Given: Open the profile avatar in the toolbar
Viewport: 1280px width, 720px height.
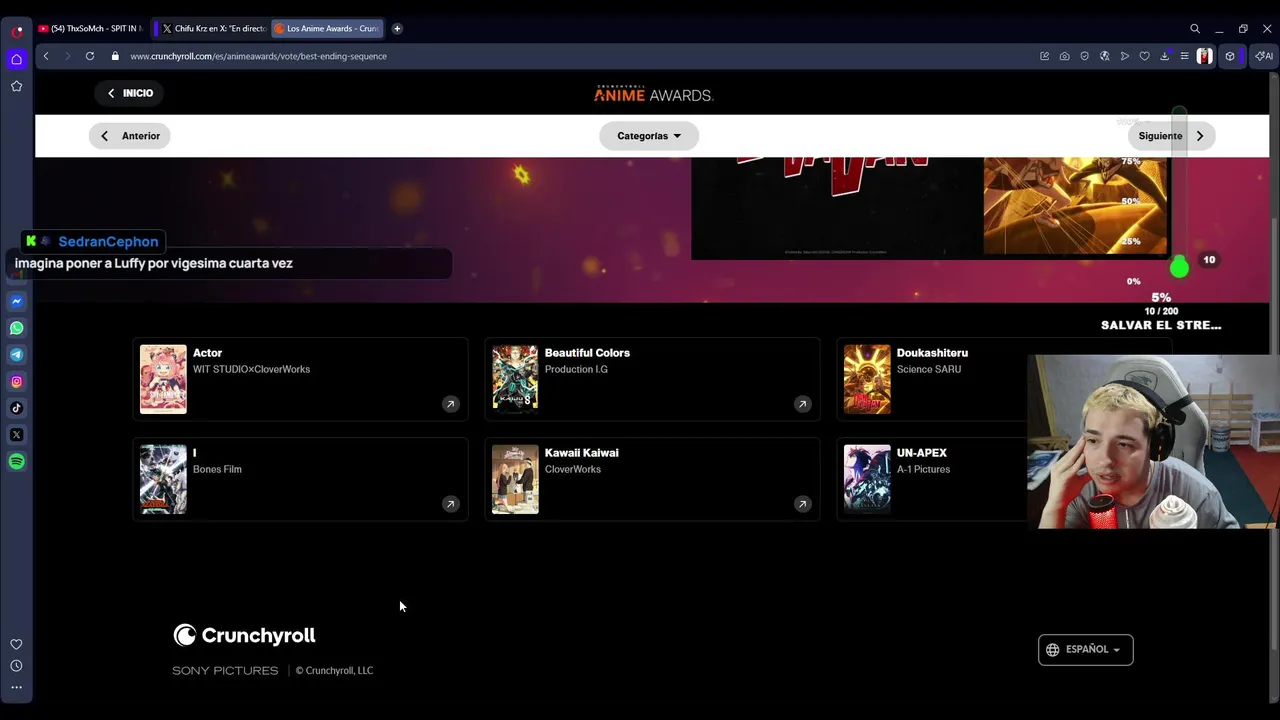Looking at the screenshot, I should (x=1205, y=56).
